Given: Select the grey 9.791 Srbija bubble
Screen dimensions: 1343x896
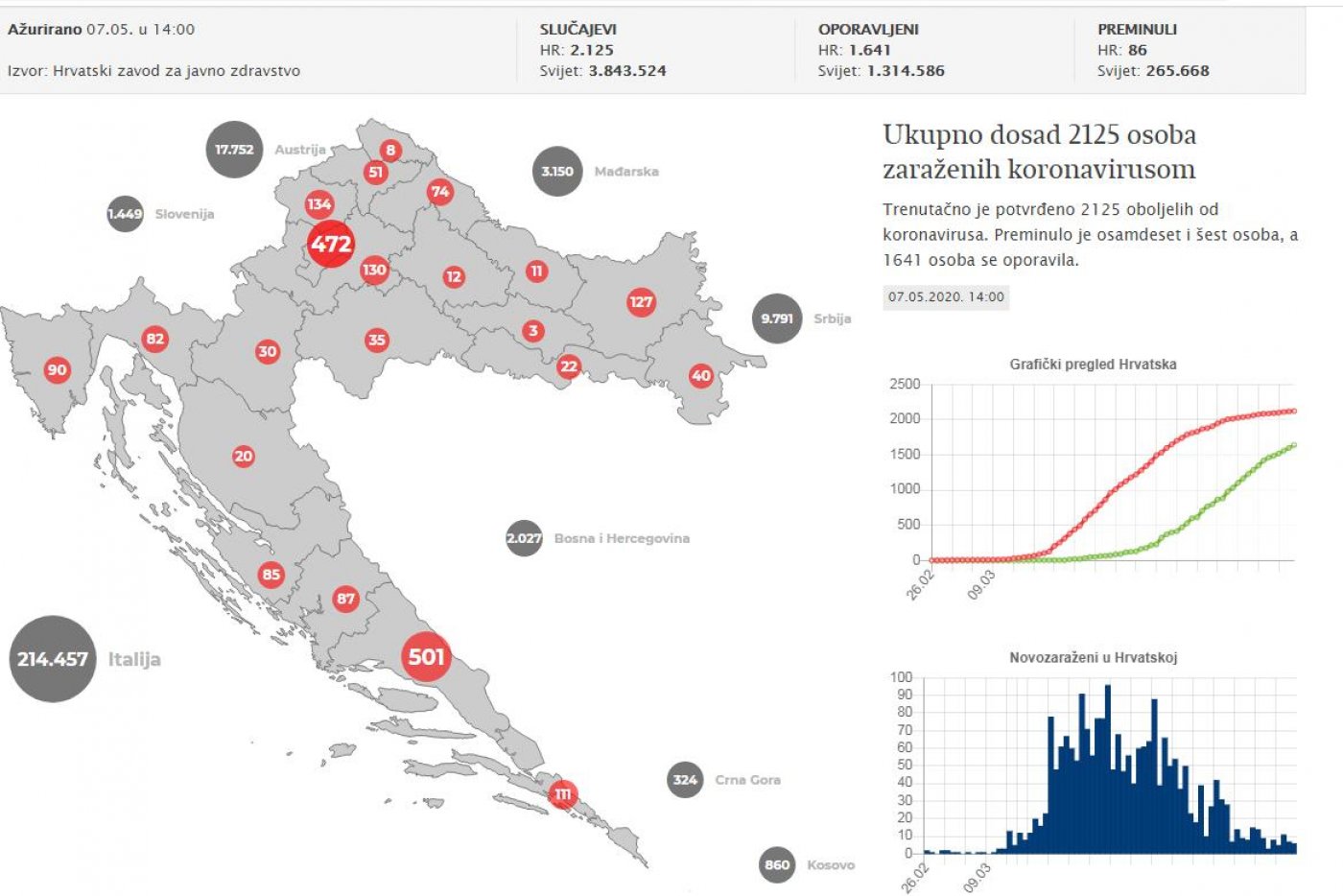Looking at the screenshot, I should pyautogui.click(x=777, y=318).
